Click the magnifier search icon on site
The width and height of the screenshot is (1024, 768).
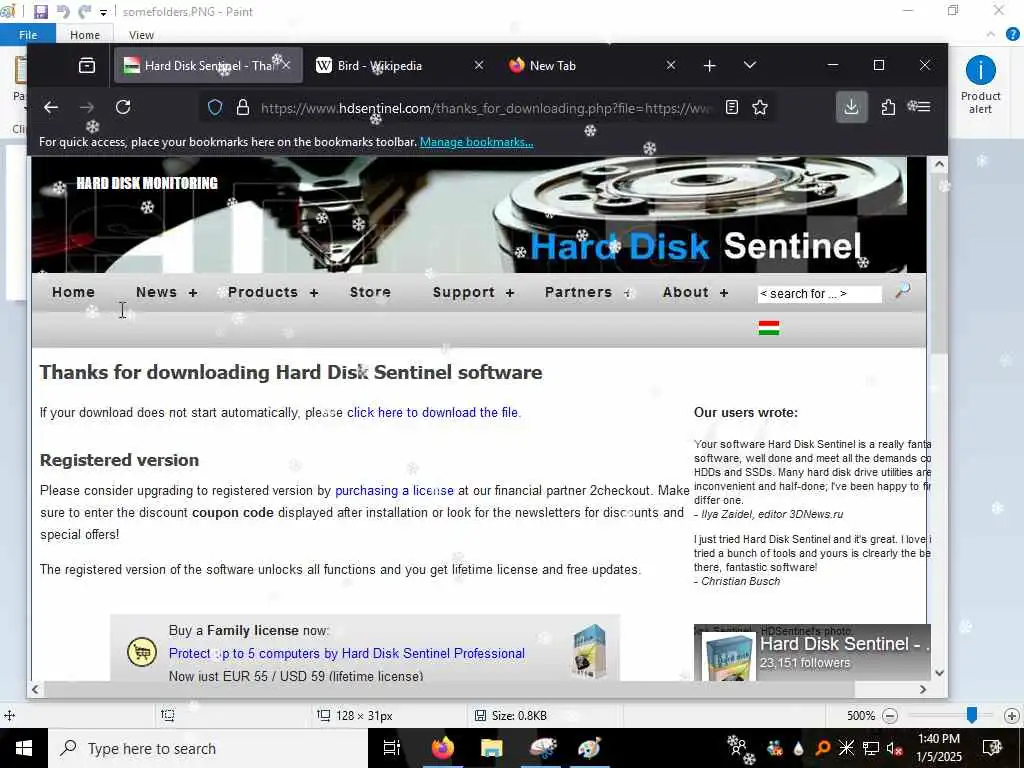tap(902, 291)
